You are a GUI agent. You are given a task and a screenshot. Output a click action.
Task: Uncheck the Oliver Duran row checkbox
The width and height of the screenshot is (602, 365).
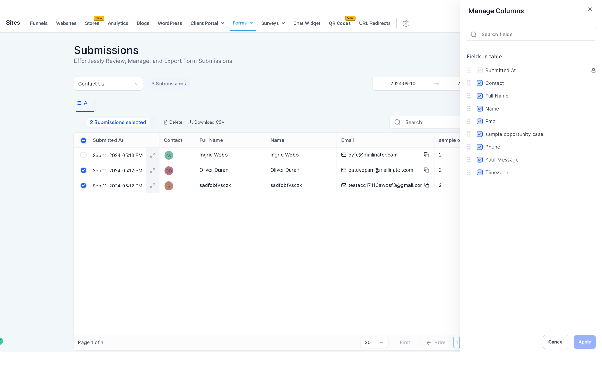(83, 170)
